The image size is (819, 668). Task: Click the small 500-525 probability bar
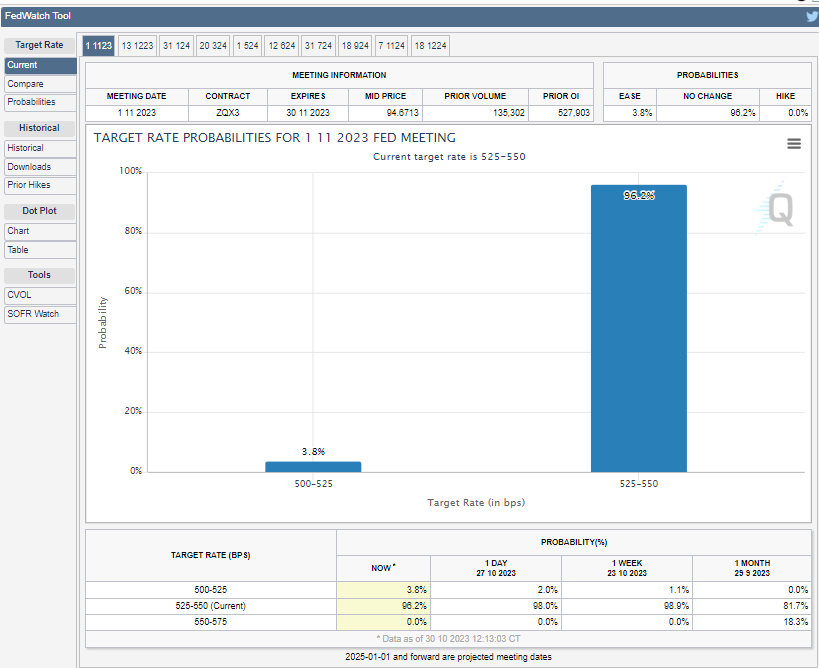[313, 466]
